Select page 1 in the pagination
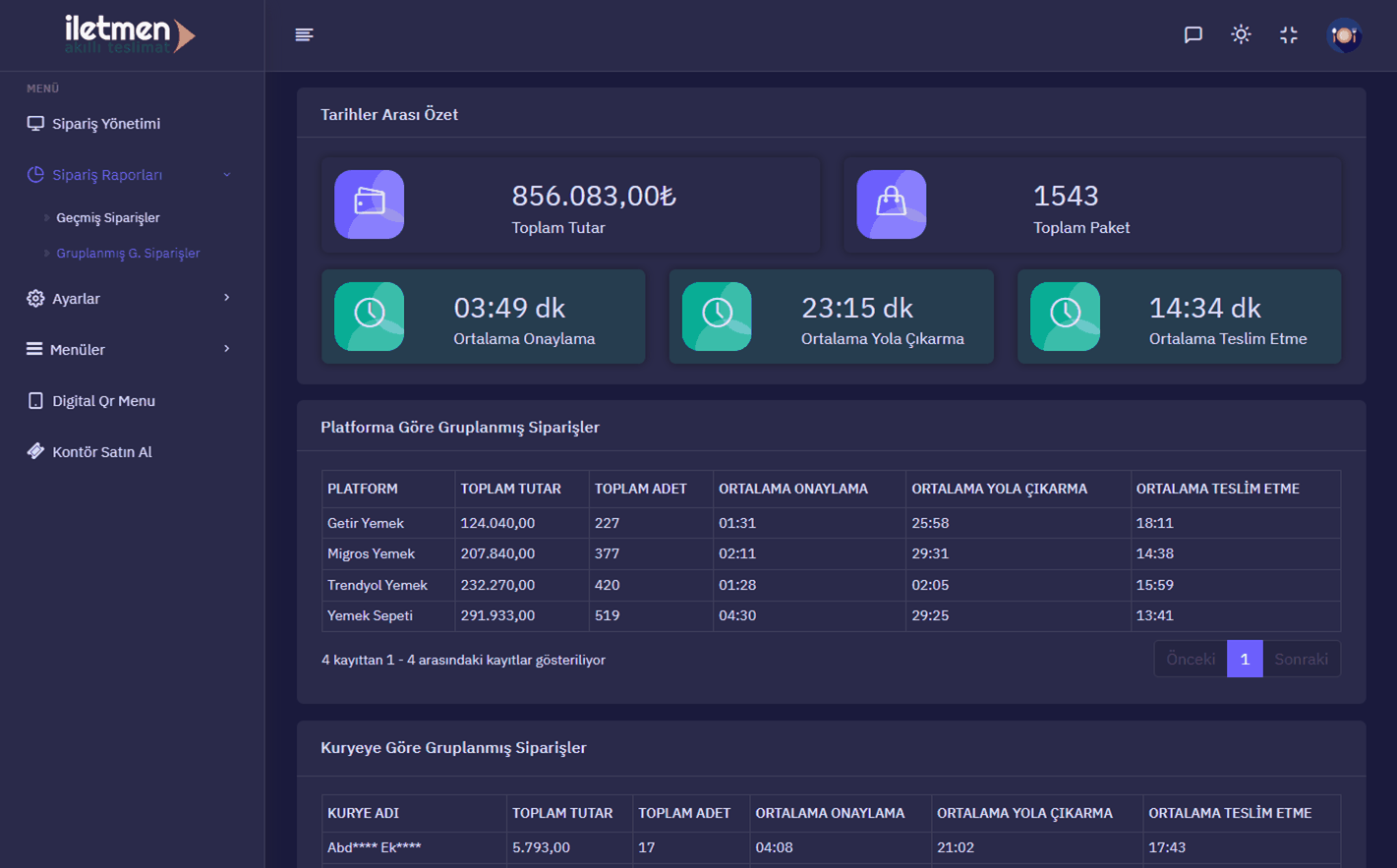This screenshot has width=1397, height=868. (1245, 659)
